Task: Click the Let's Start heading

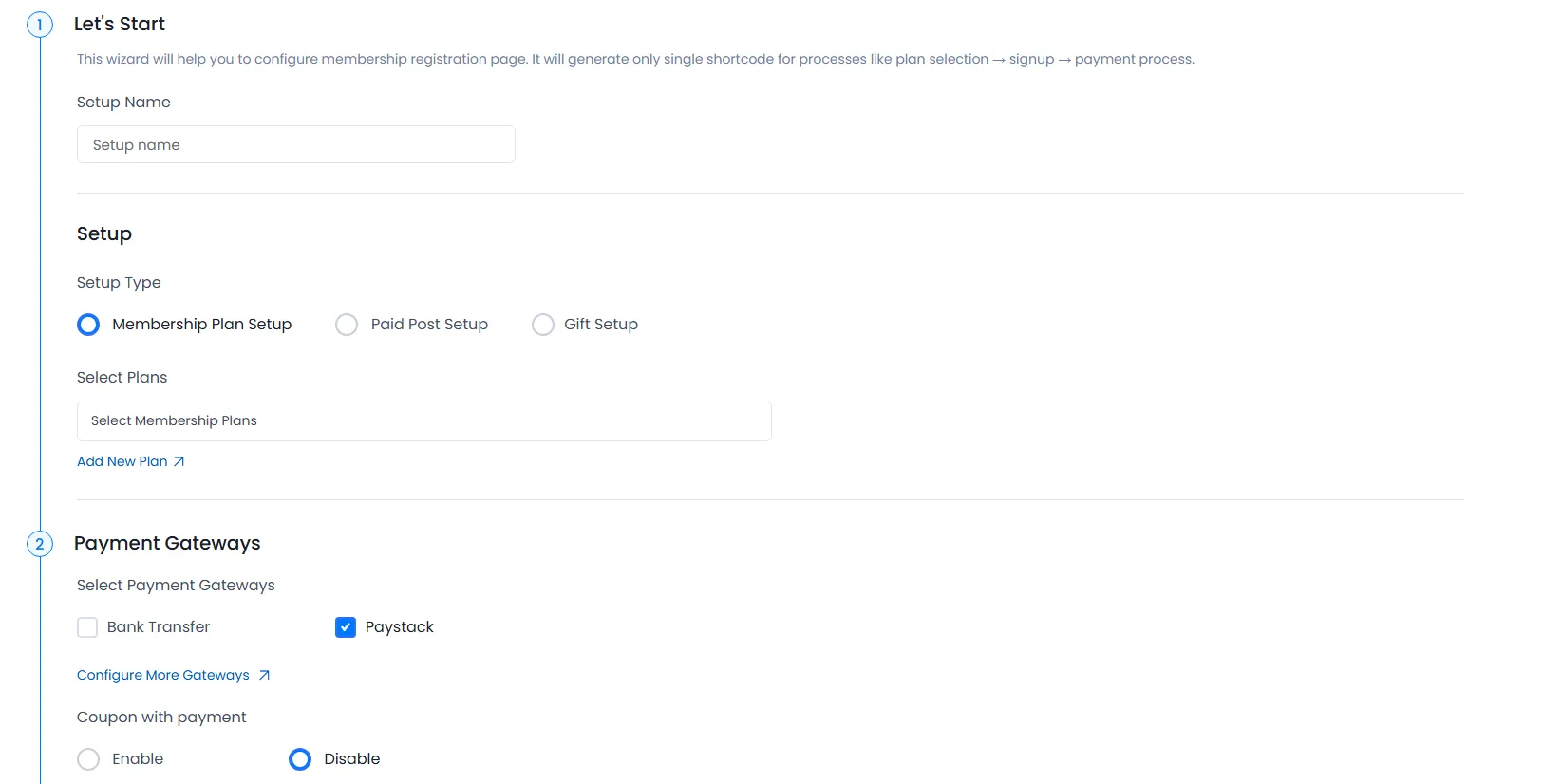Action: (120, 24)
